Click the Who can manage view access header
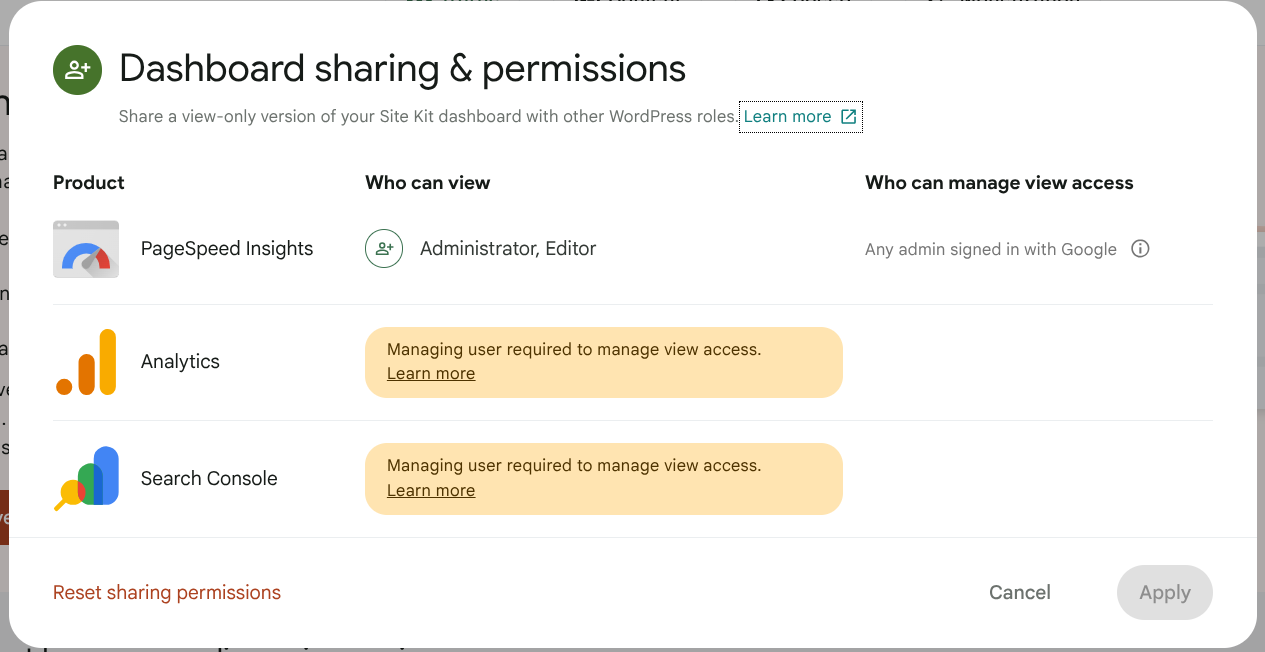The image size is (1265, 652). [999, 183]
